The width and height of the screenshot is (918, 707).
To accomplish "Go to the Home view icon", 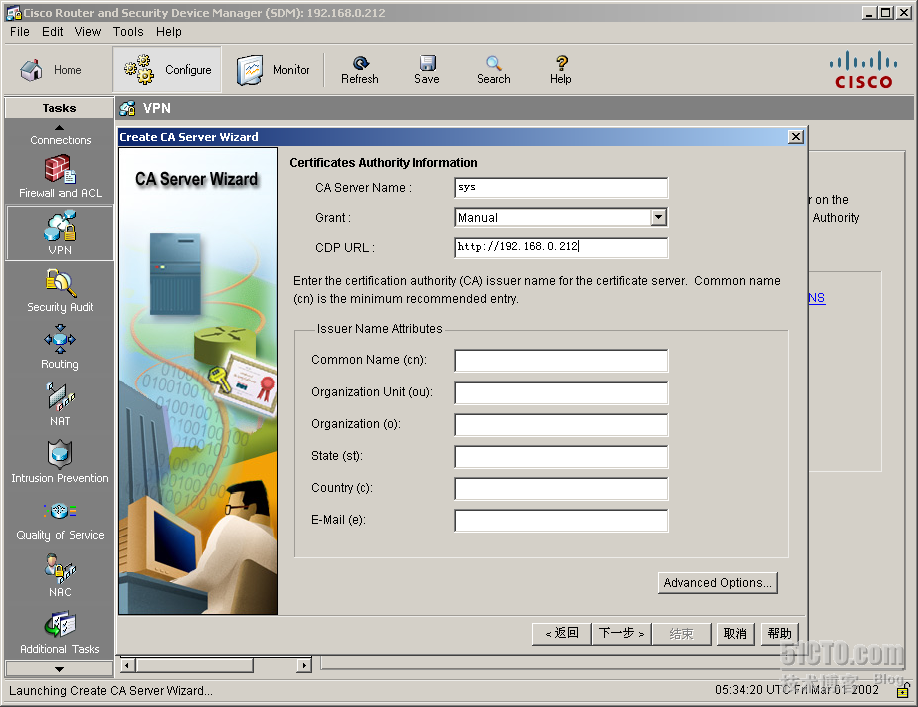I will tap(32, 70).
